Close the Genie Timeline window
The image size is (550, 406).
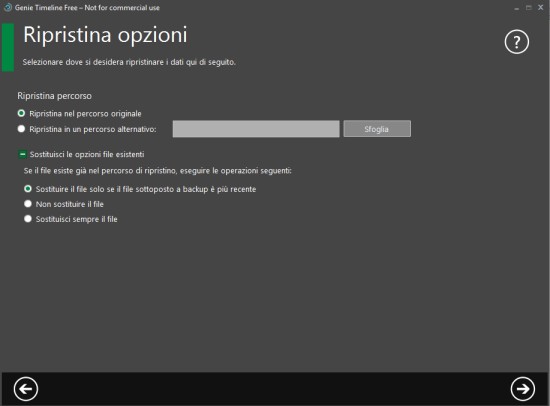coord(541,7)
